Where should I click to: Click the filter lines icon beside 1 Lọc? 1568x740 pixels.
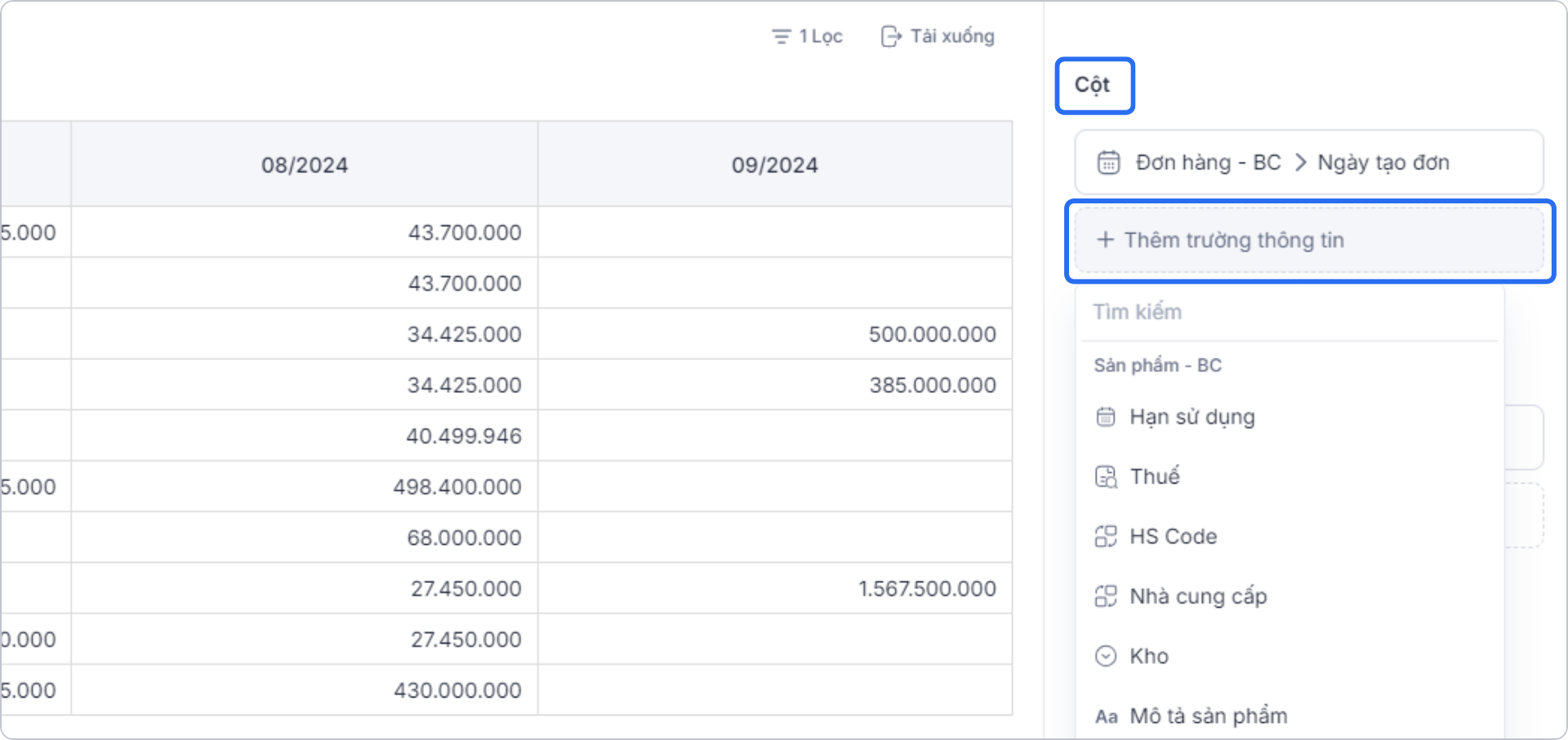[x=781, y=37]
